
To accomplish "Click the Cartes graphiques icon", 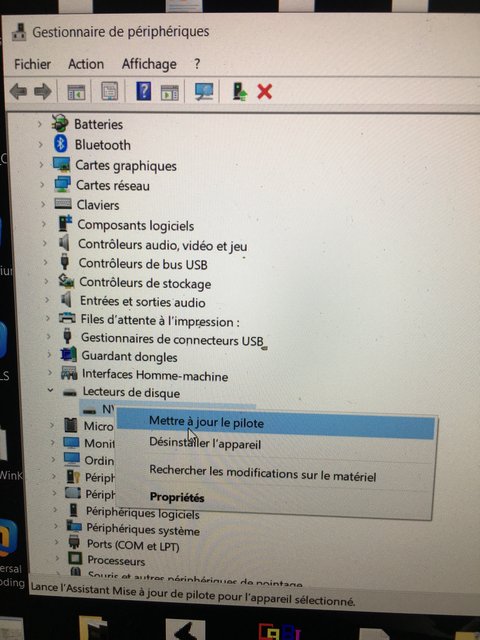I will click(62, 164).
